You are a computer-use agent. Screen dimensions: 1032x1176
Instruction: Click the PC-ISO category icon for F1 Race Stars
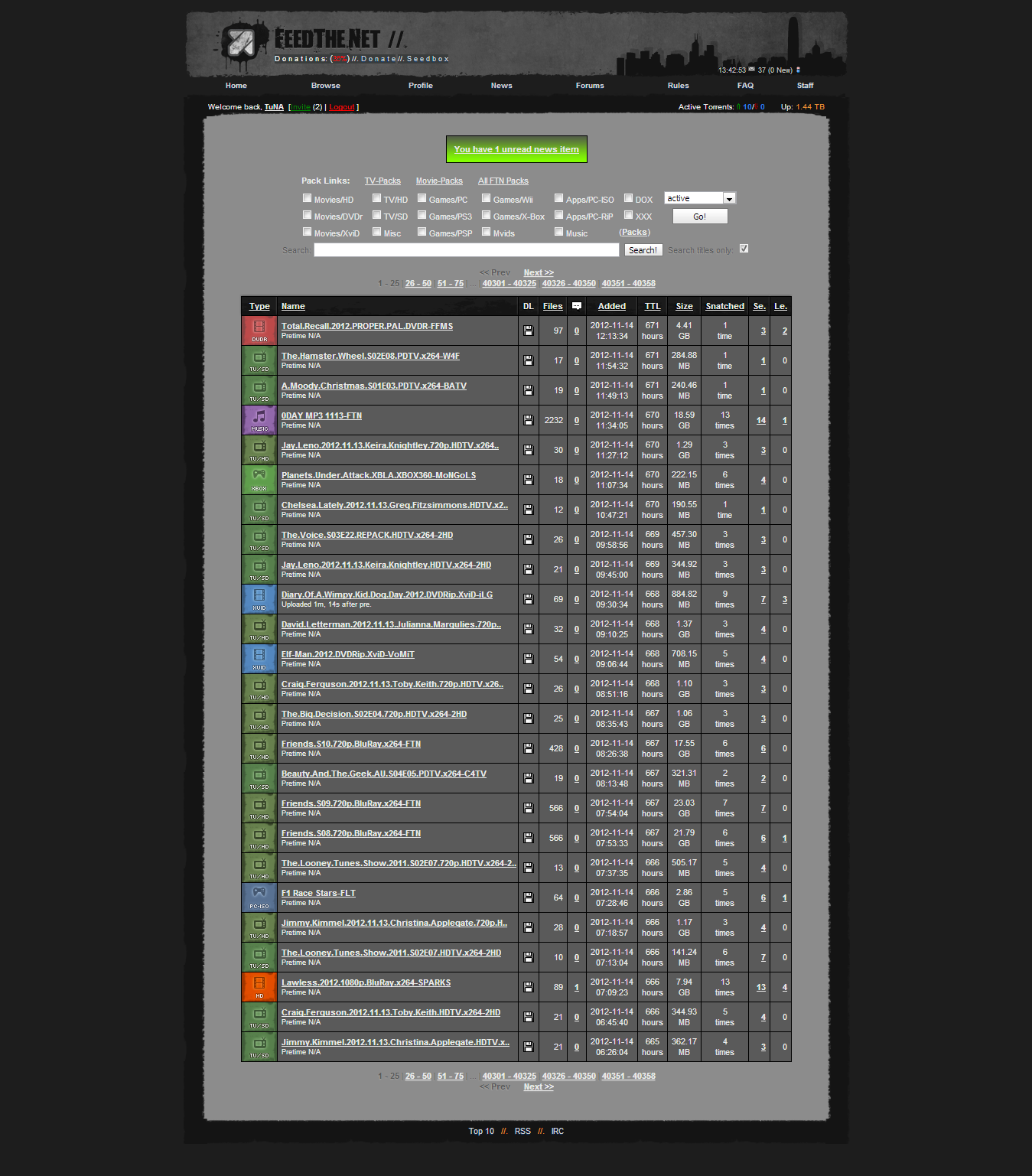pos(259,897)
